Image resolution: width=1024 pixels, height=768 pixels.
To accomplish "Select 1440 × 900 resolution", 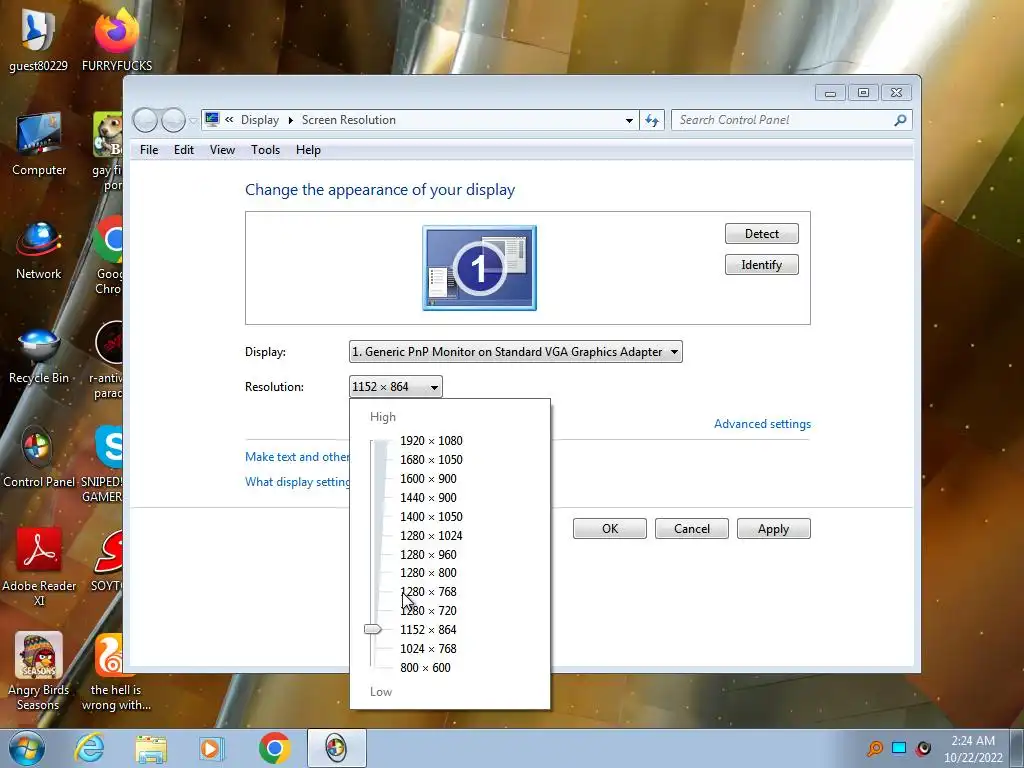I will coord(428,498).
